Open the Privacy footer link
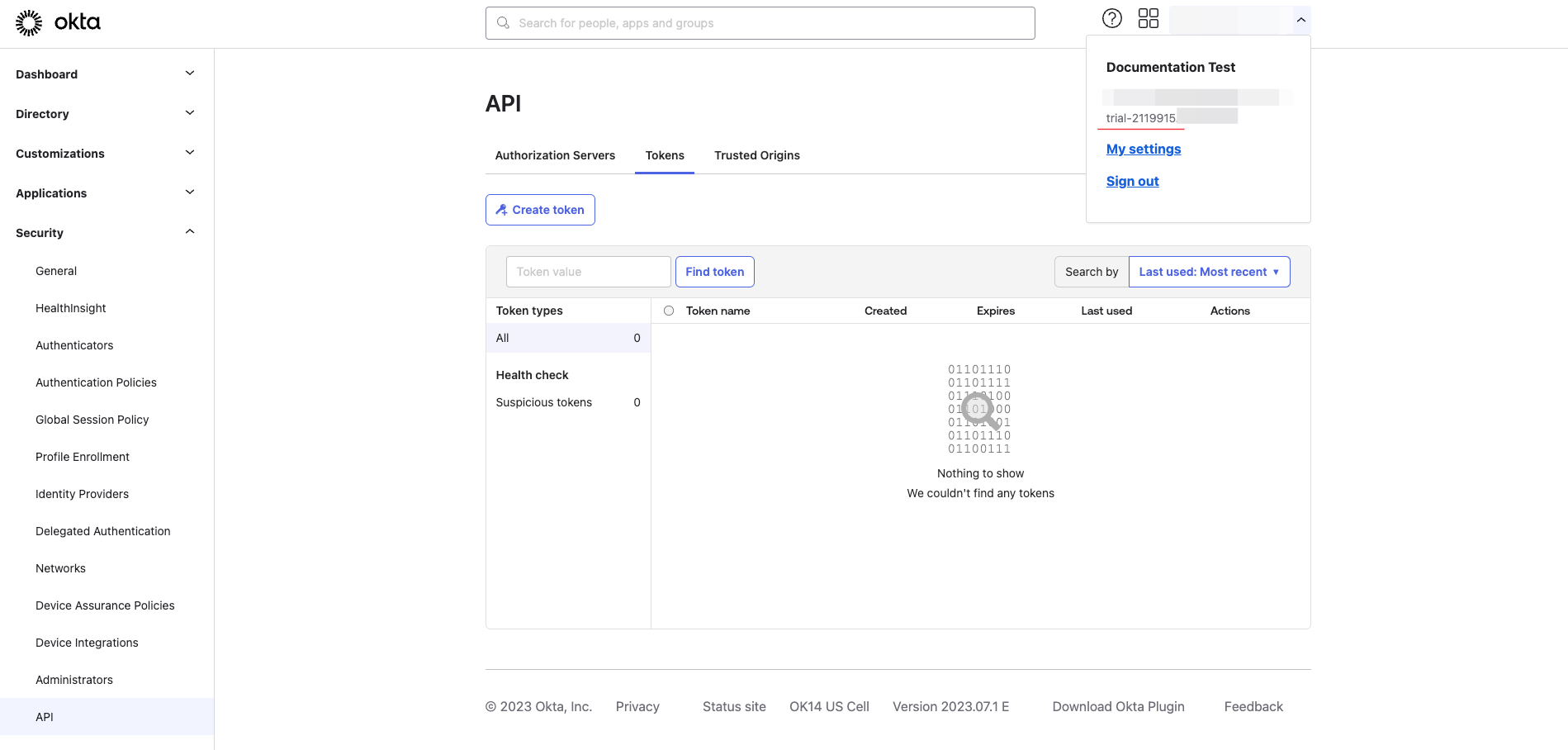 click(637, 706)
